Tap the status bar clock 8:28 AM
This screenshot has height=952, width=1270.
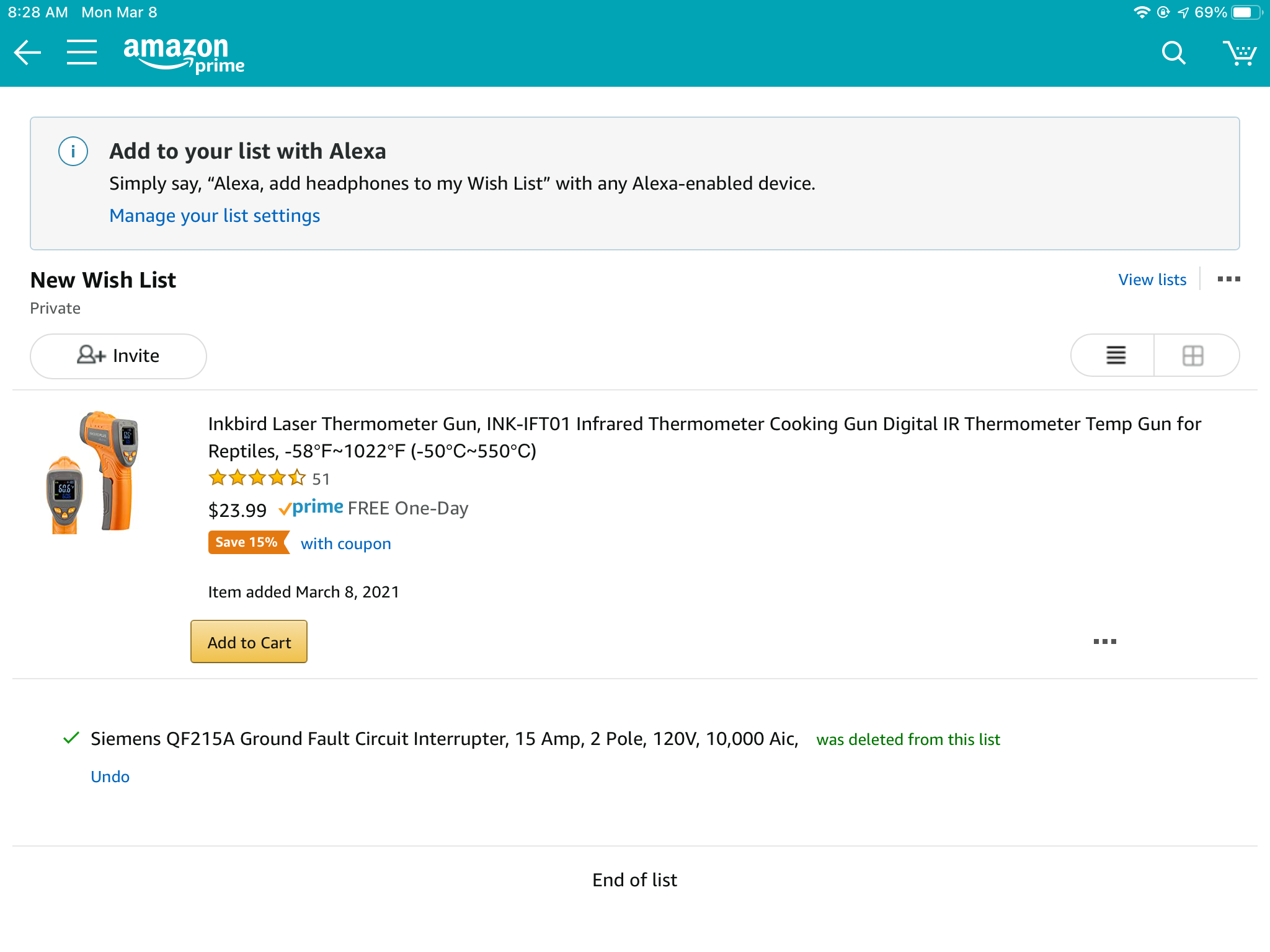tap(38, 12)
